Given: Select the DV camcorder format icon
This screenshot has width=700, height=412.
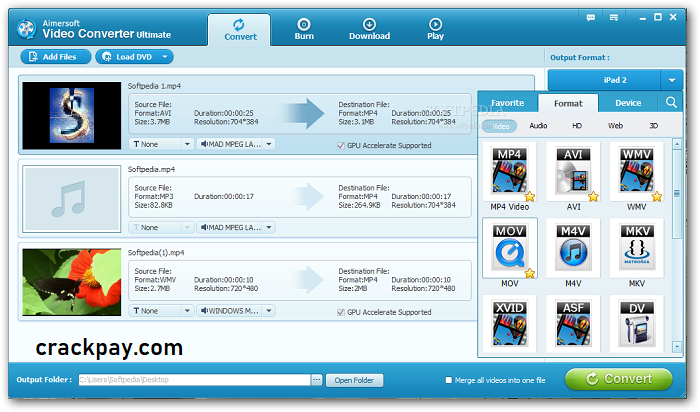Looking at the screenshot, I should [637, 325].
